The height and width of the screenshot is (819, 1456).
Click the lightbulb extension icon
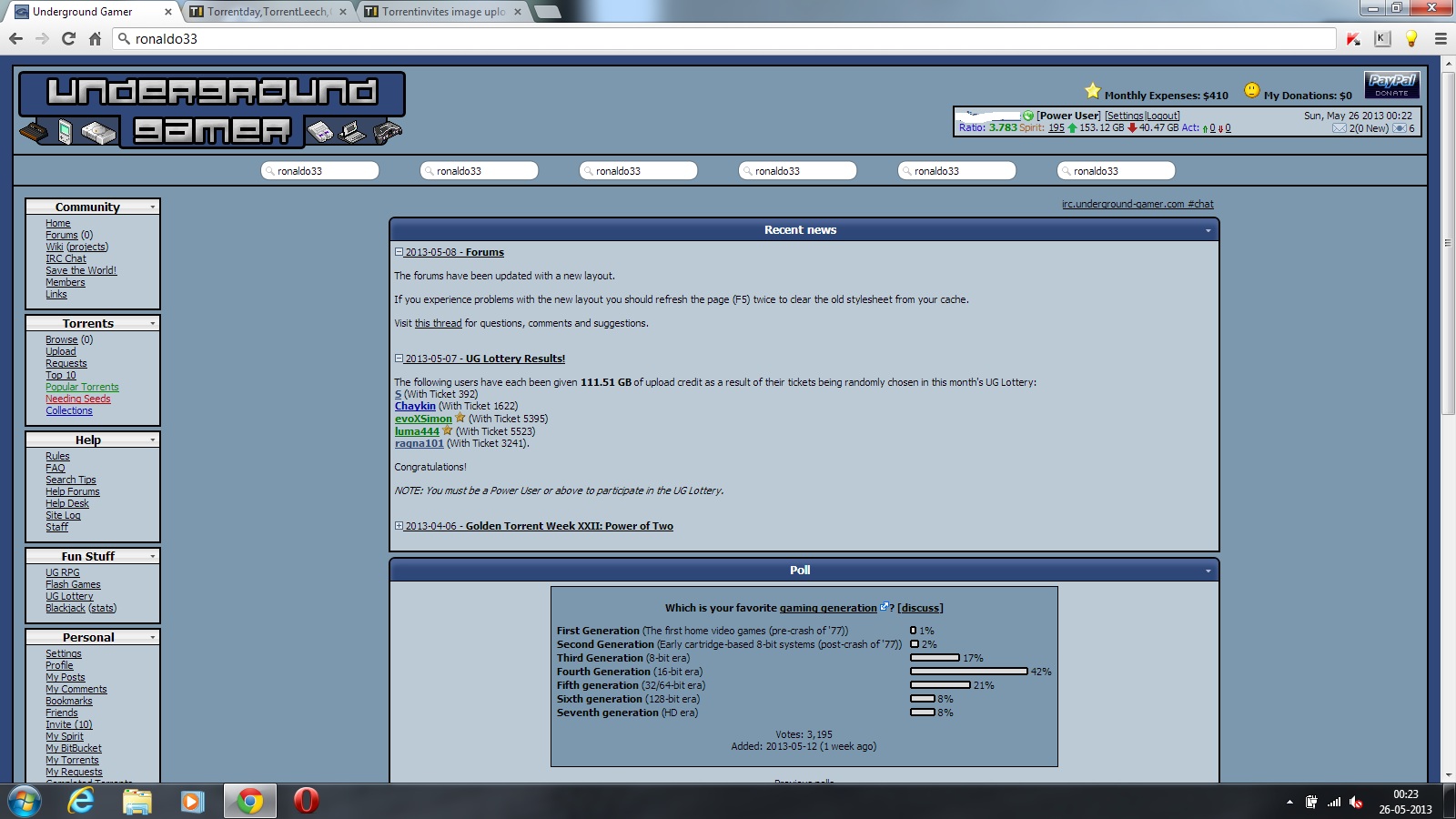point(1411,38)
